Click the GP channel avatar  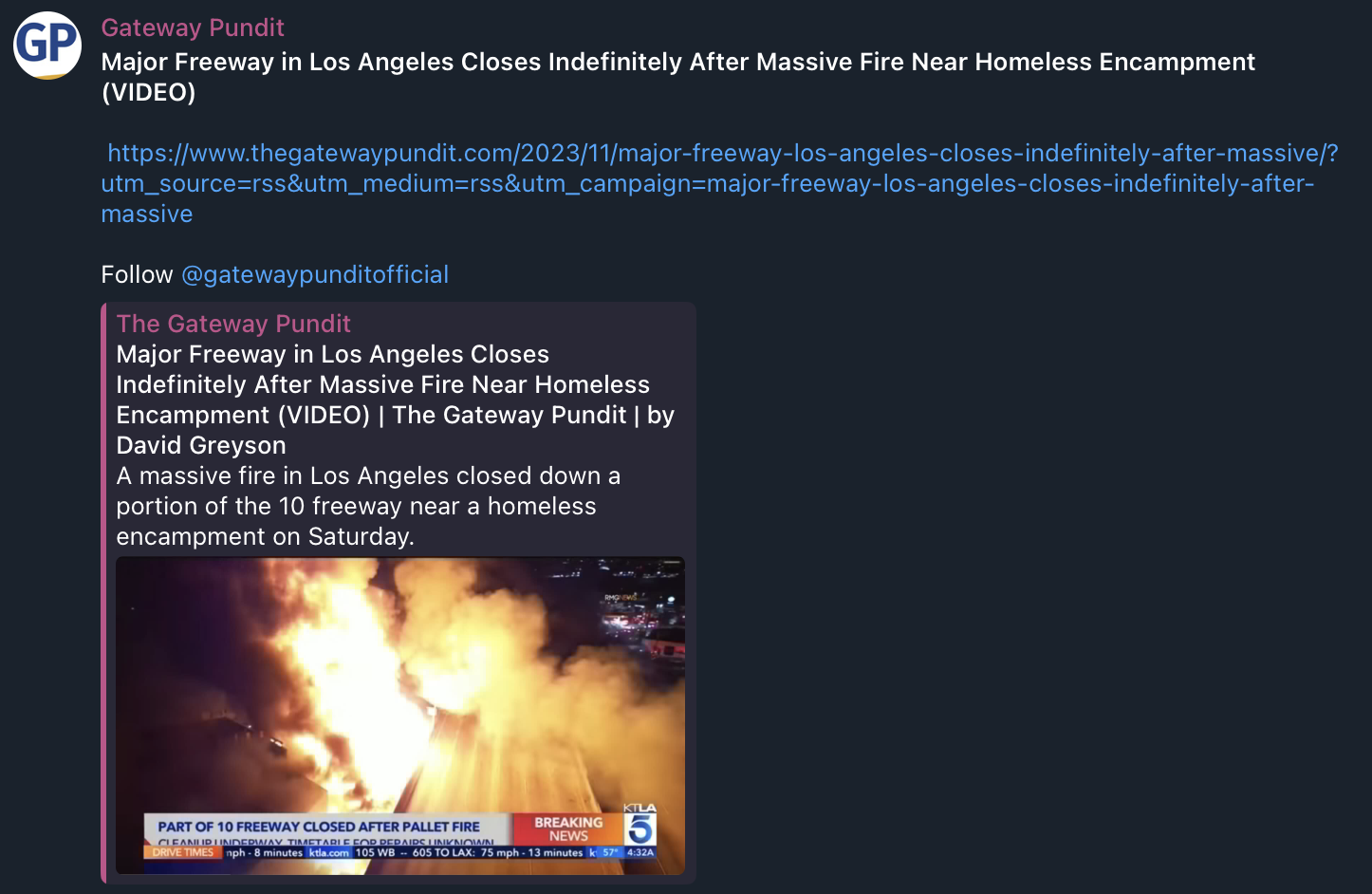(x=47, y=46)
